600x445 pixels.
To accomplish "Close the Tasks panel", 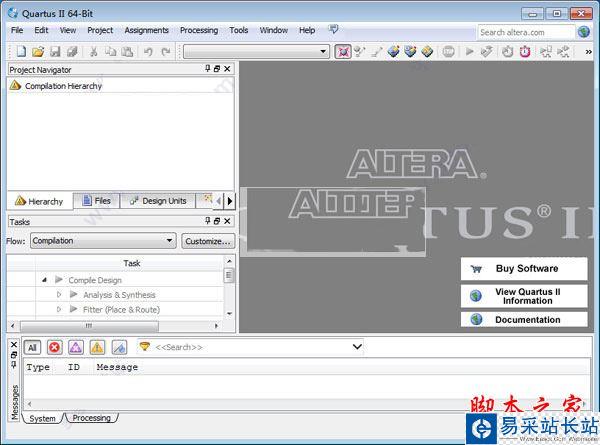I will pyautogui.click(x=227, y=221).
